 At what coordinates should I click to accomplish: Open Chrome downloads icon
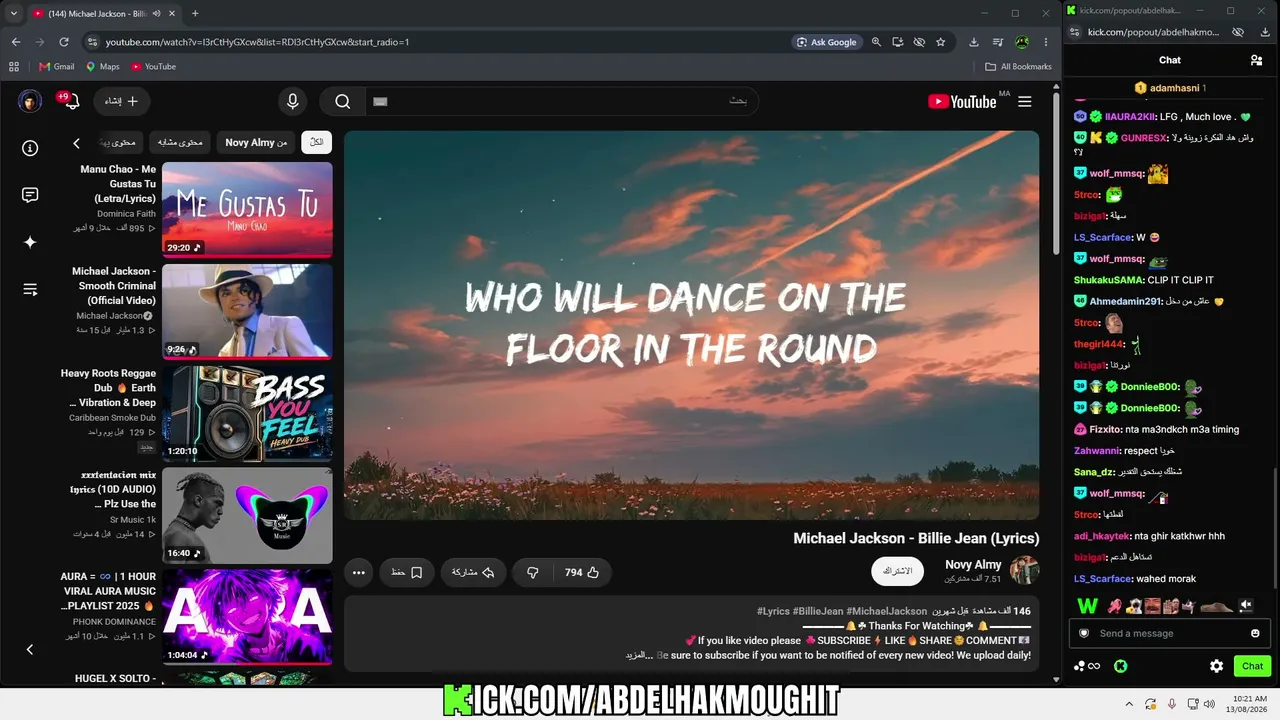pyautogui.click(x=974, y=42)
